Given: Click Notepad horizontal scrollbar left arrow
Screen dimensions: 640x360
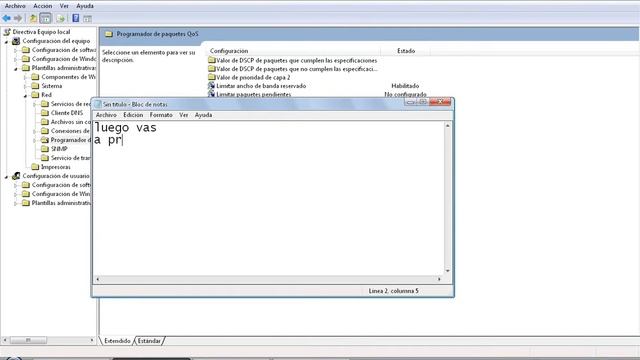Looking at the screenshot, I should 97,279.
